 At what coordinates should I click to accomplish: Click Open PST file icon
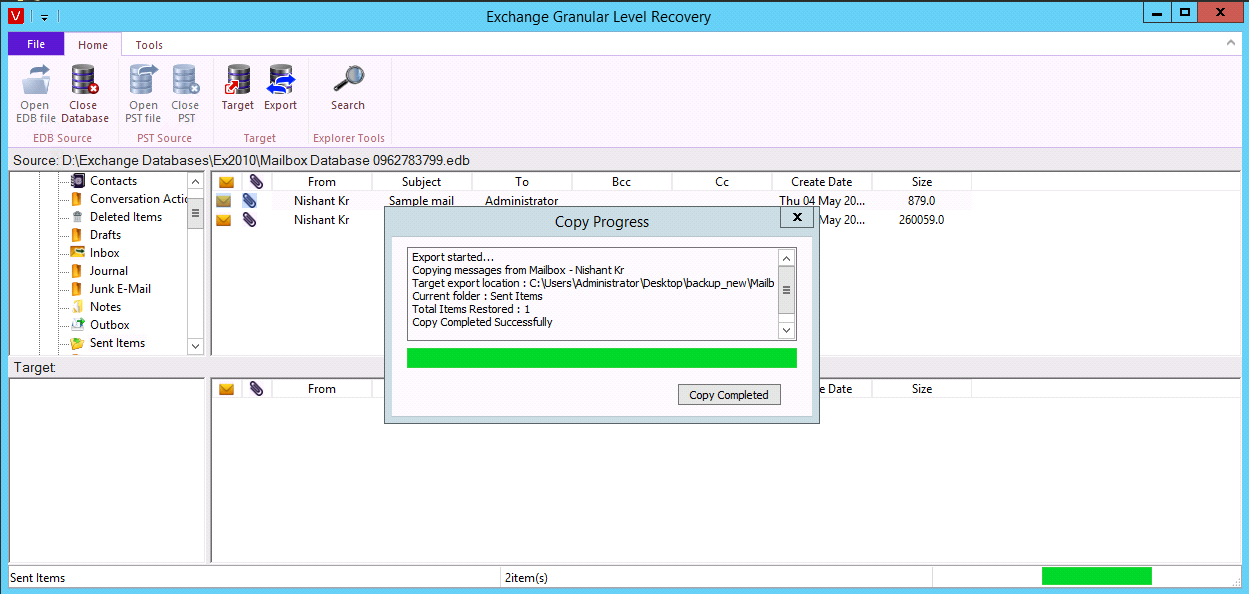[x=143, y=93]
